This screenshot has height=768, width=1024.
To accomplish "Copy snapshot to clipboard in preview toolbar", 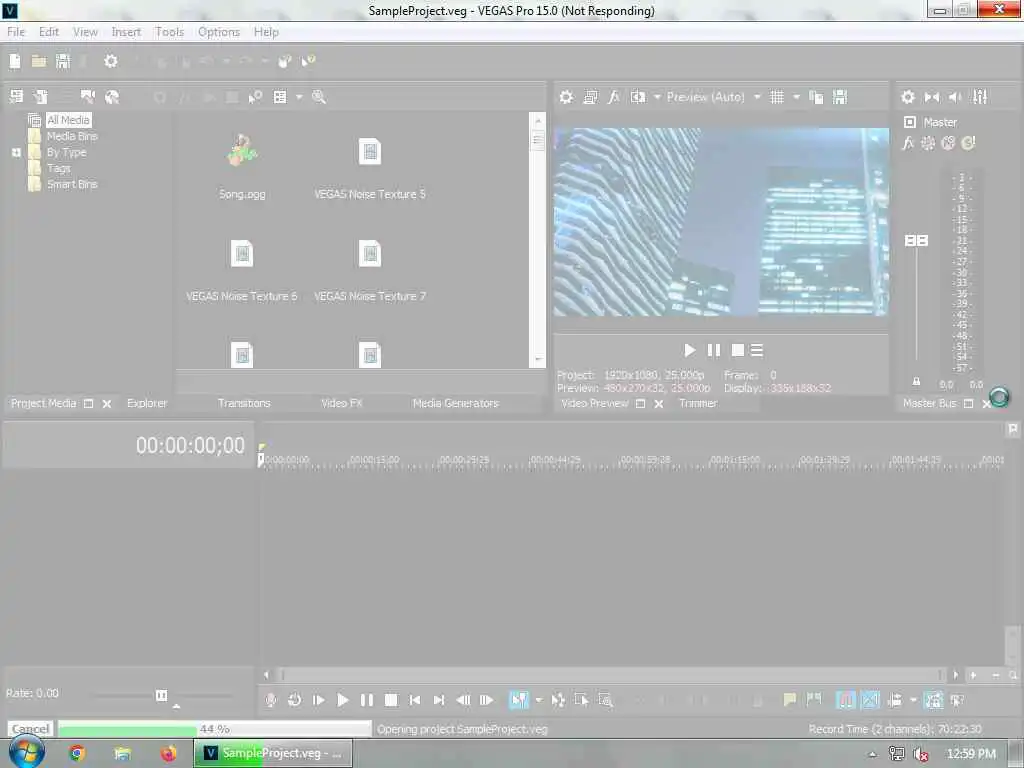I will point(816,97).
